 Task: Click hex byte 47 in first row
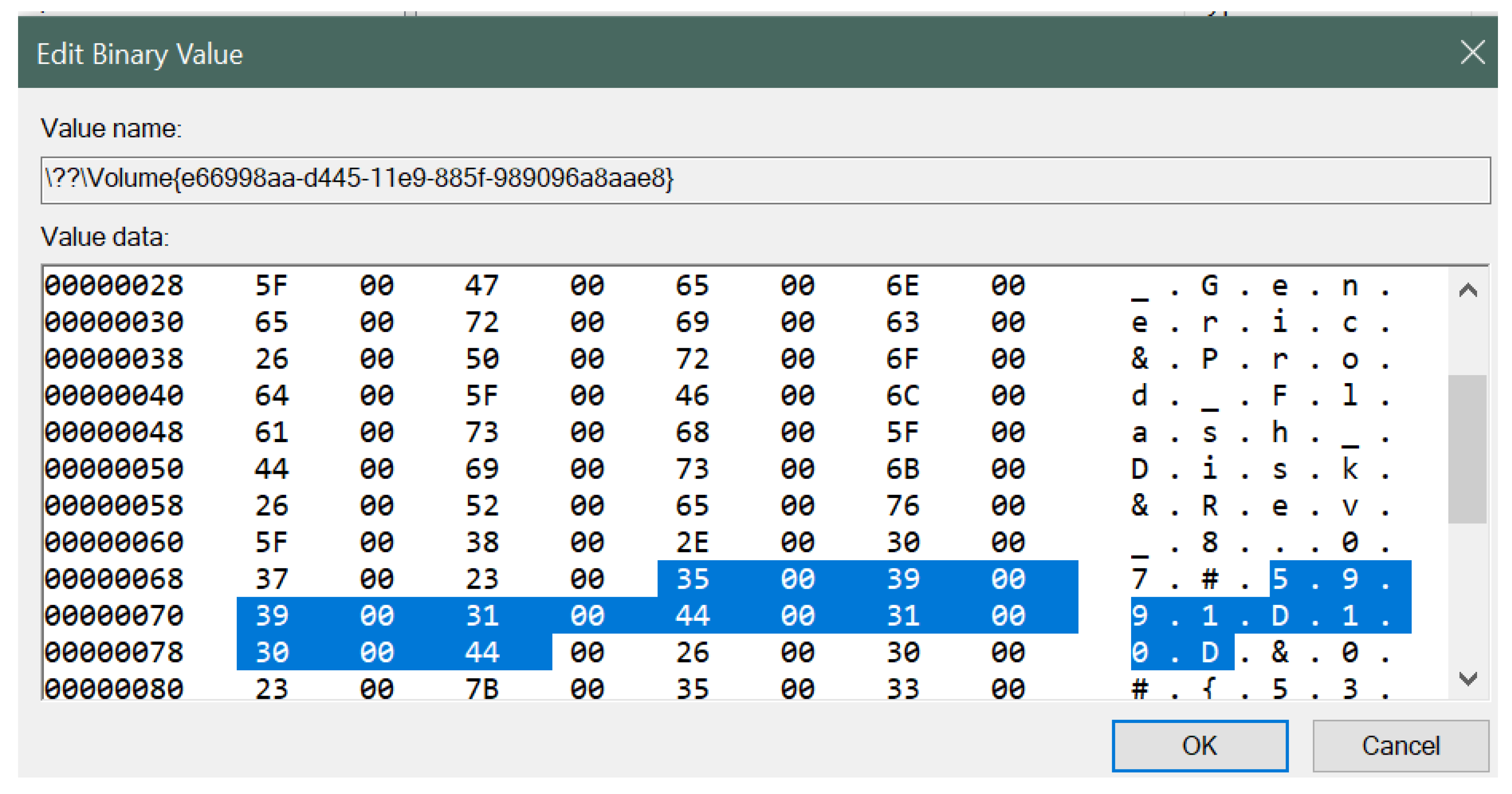pyautogui.click(x=481, y=286)
